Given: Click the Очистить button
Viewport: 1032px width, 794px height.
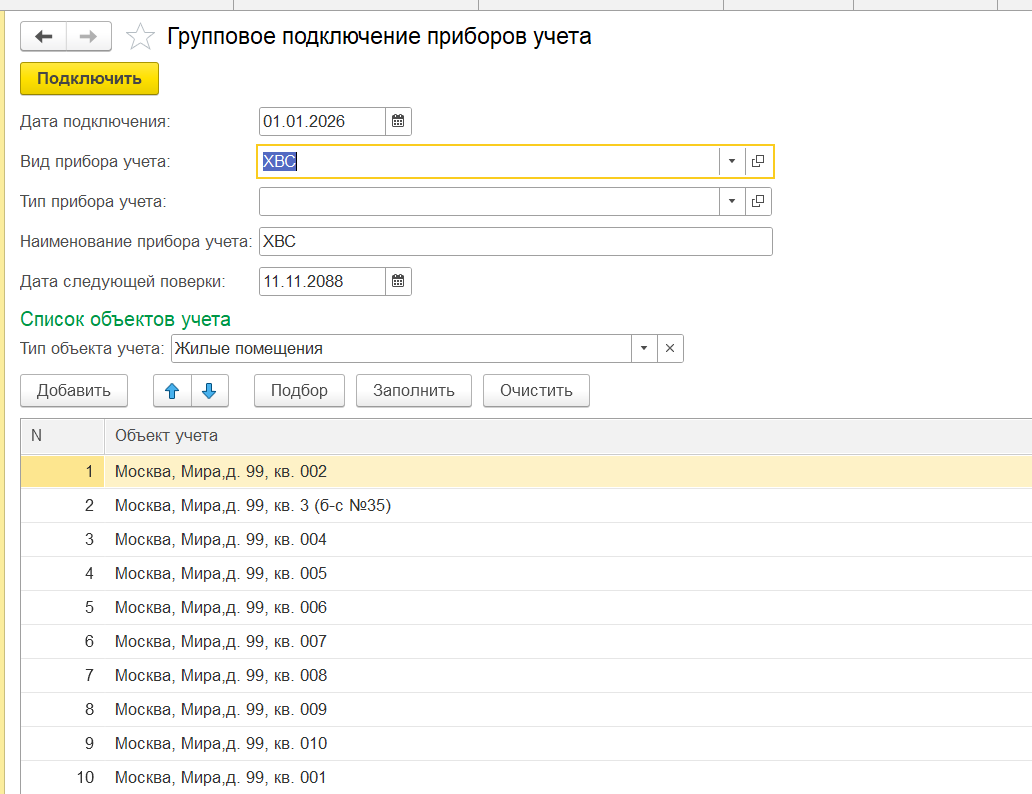Looking at the screenshot, I should point(536,391).
